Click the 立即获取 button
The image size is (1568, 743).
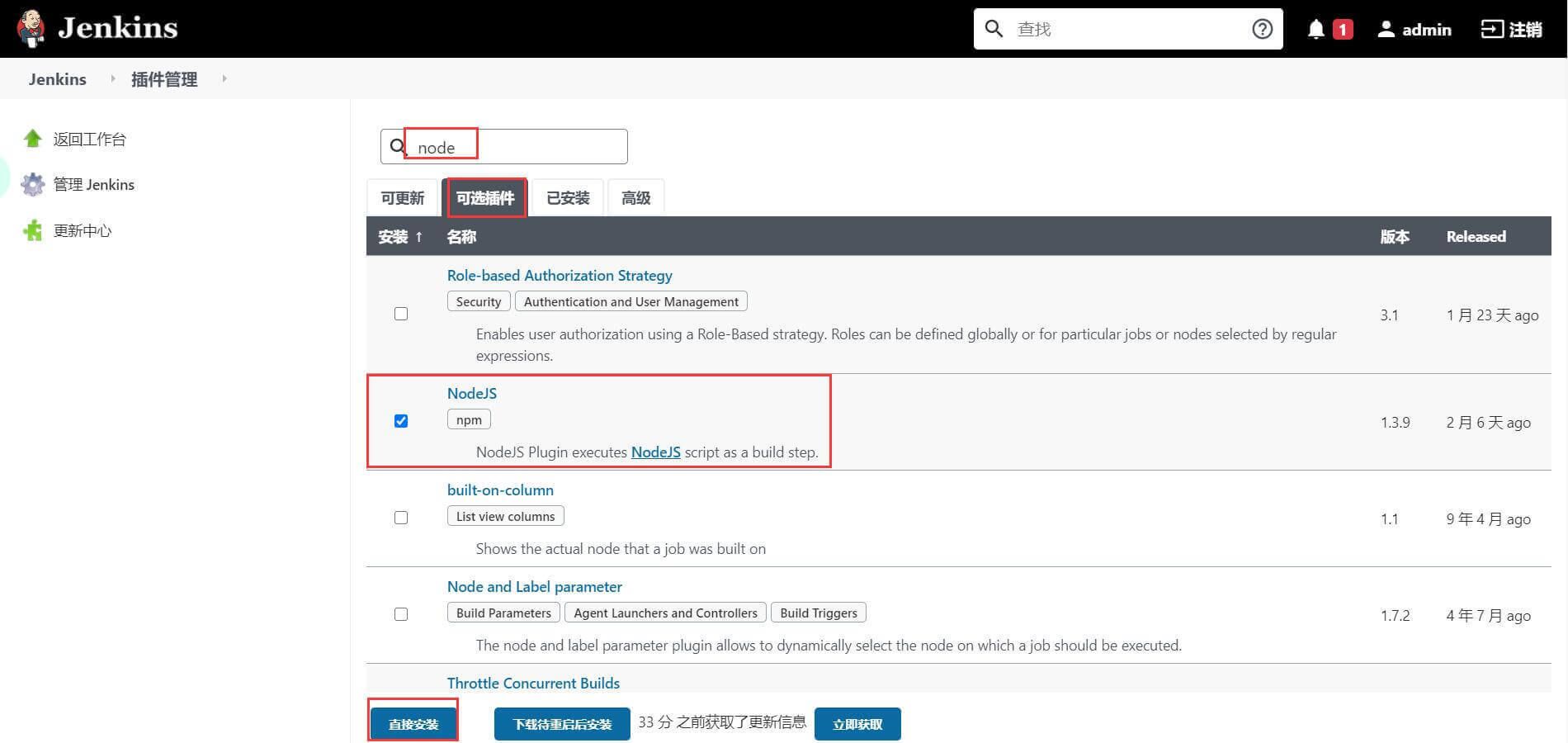pos(857,724)
